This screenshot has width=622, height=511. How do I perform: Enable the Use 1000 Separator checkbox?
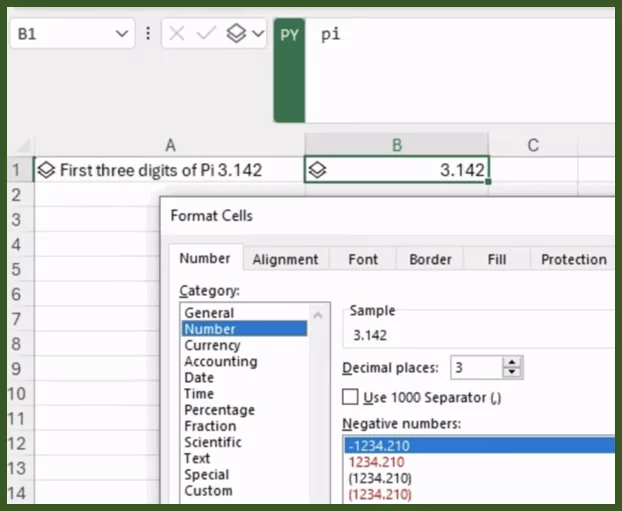click(350, 397)
